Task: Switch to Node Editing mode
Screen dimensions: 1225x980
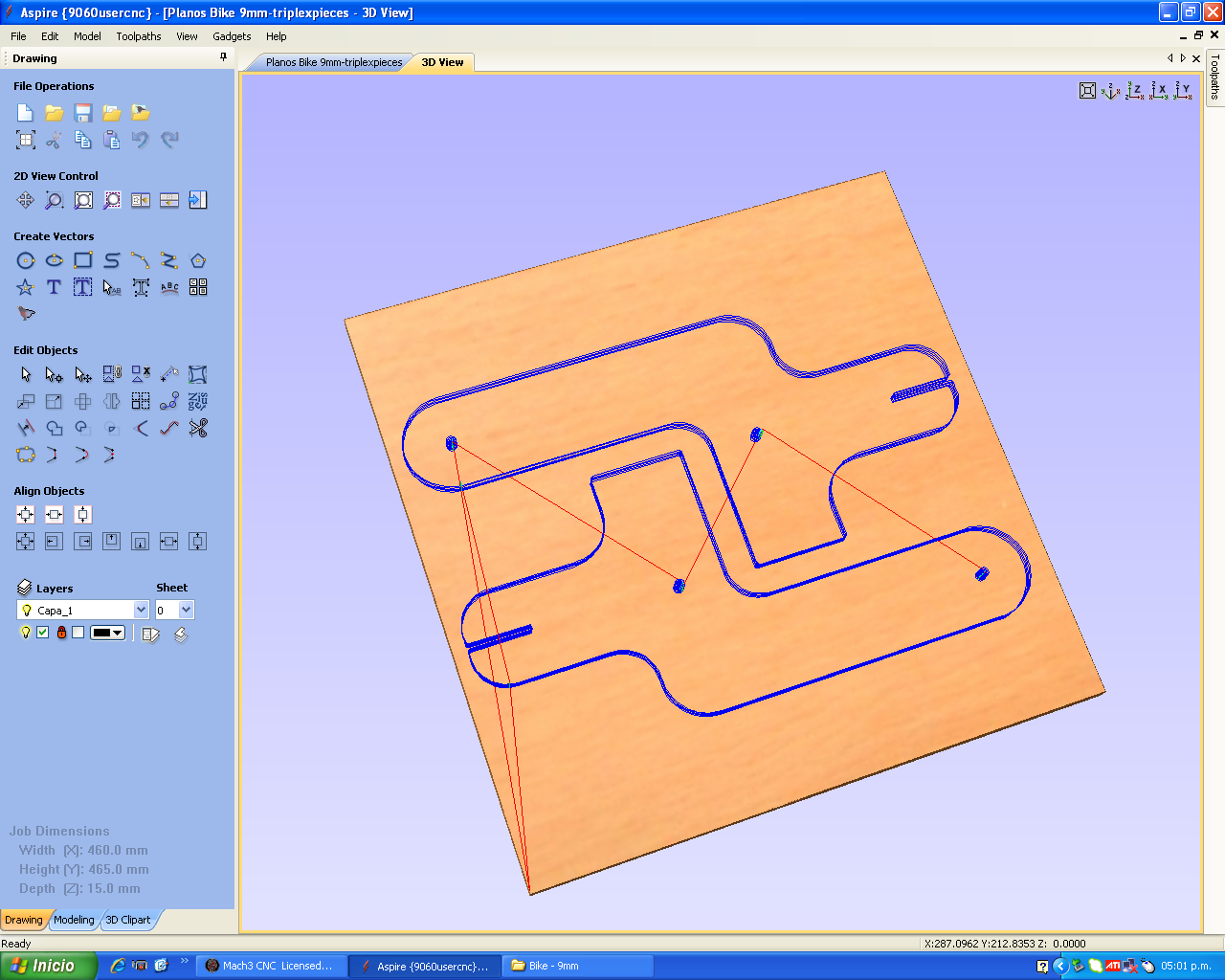Action: (55, 374)
